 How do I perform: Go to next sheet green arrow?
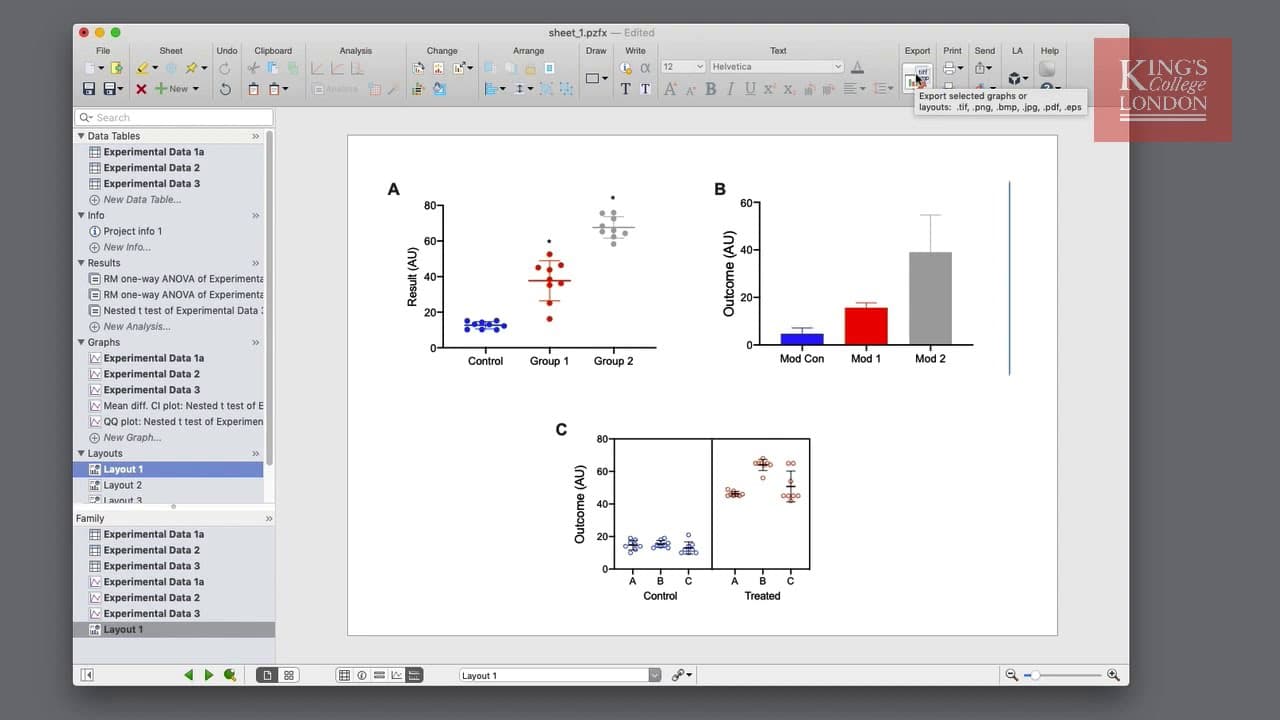(209, 675)
